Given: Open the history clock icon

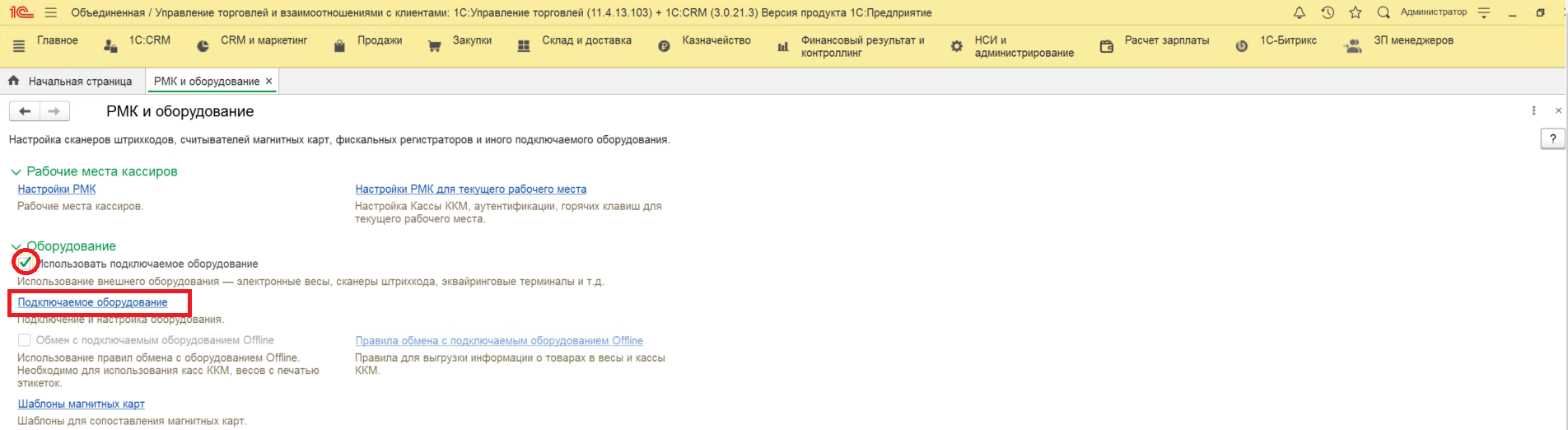Looking at the screenshot, I should (1328, 12).
